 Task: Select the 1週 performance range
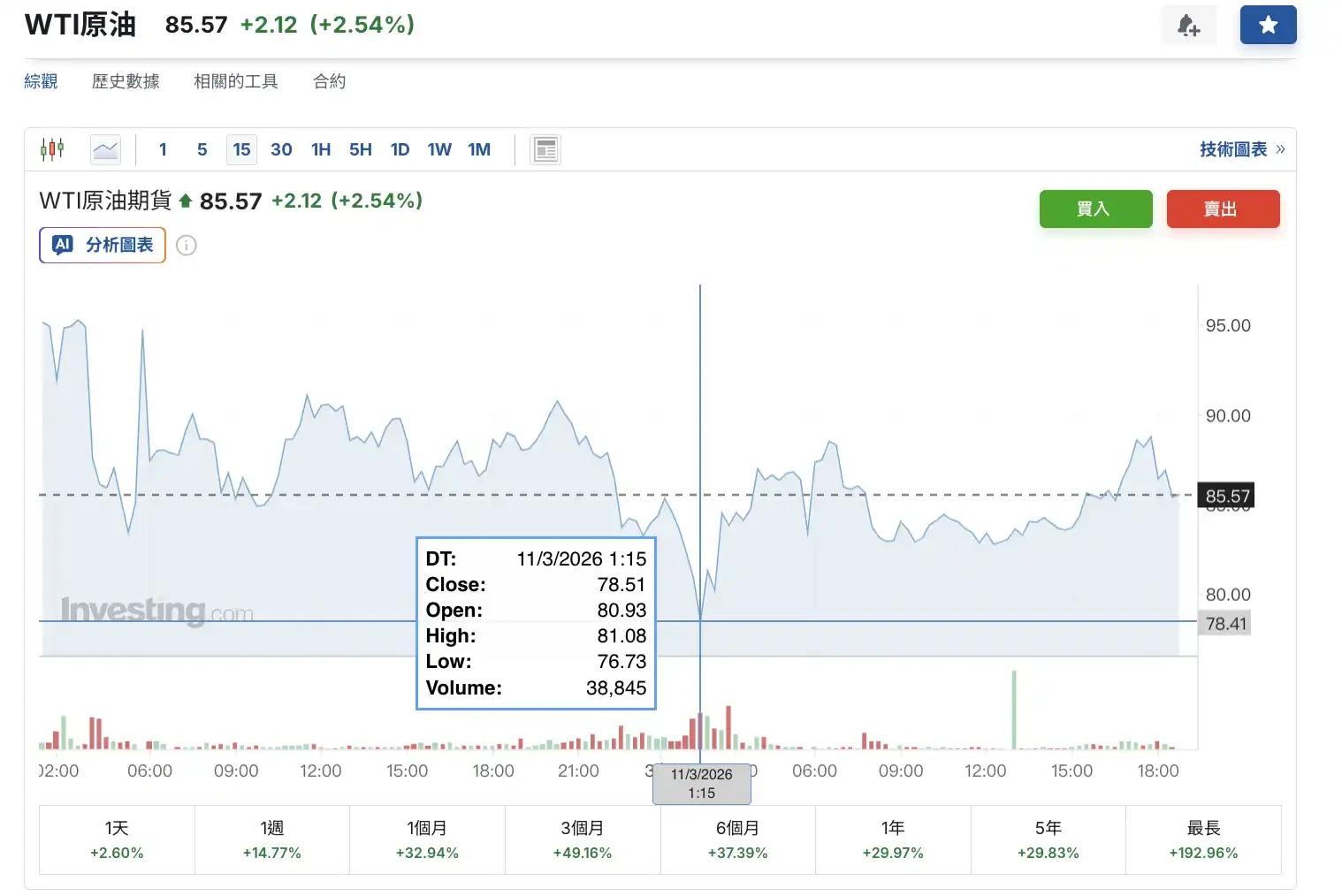click(x=271, y=839)
